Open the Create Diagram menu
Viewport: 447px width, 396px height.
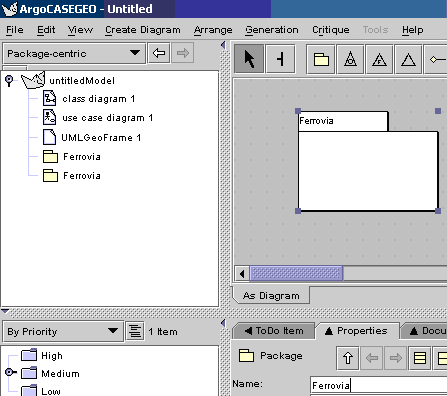point(143,30)
